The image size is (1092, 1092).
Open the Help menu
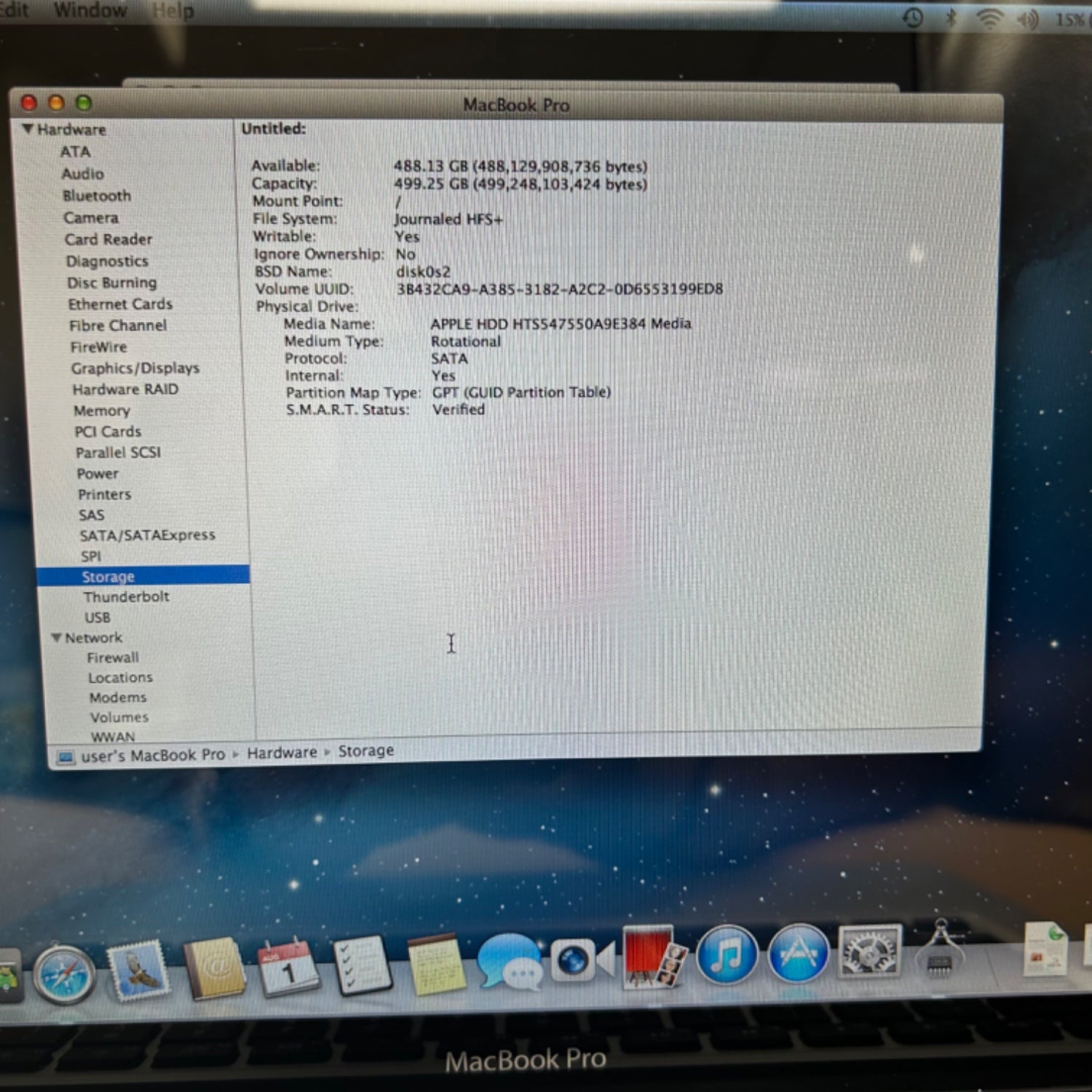173,12
